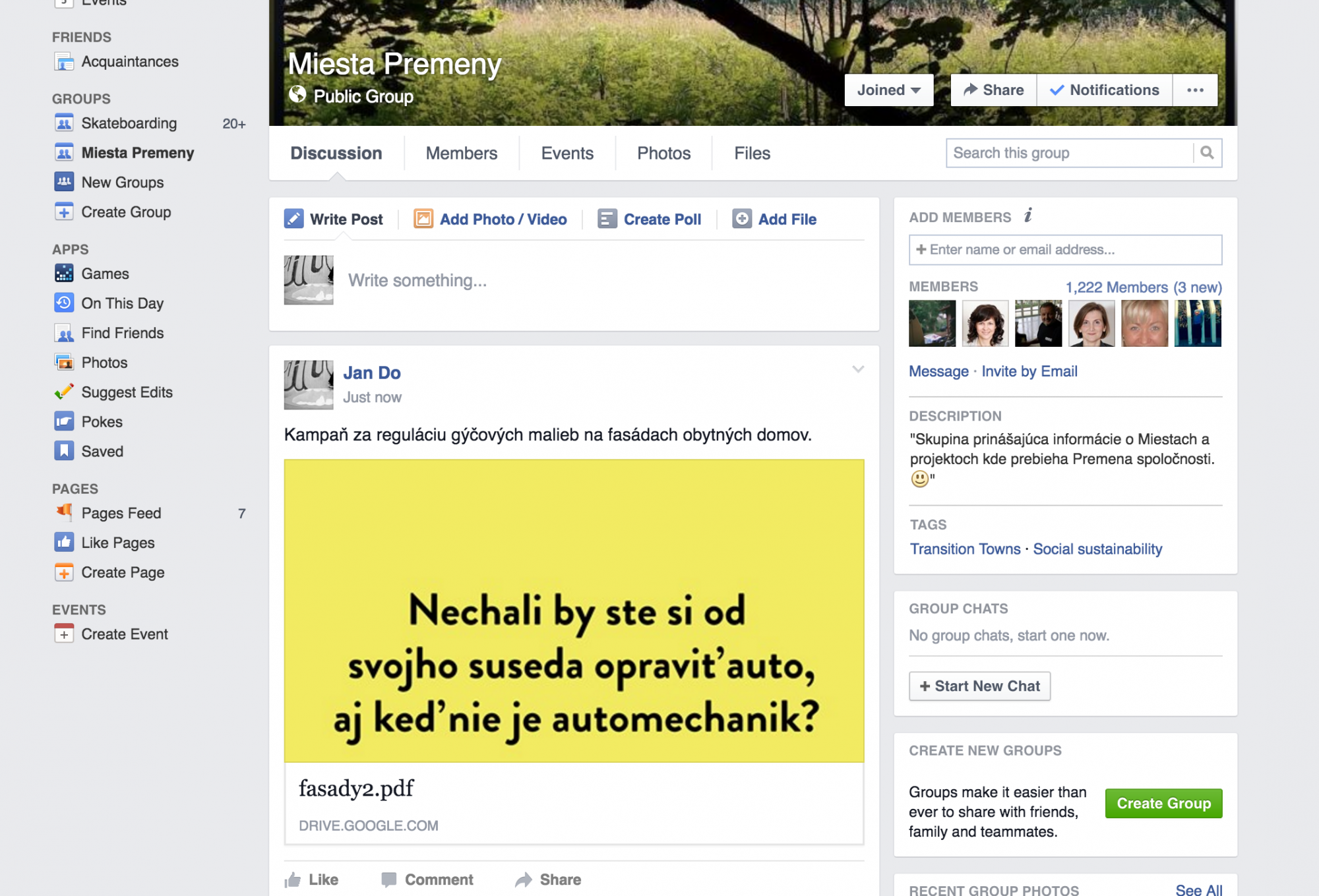Open On This Day in sidebar
The width and height of the screenshot is (1319, 896).
coord(122,303)
